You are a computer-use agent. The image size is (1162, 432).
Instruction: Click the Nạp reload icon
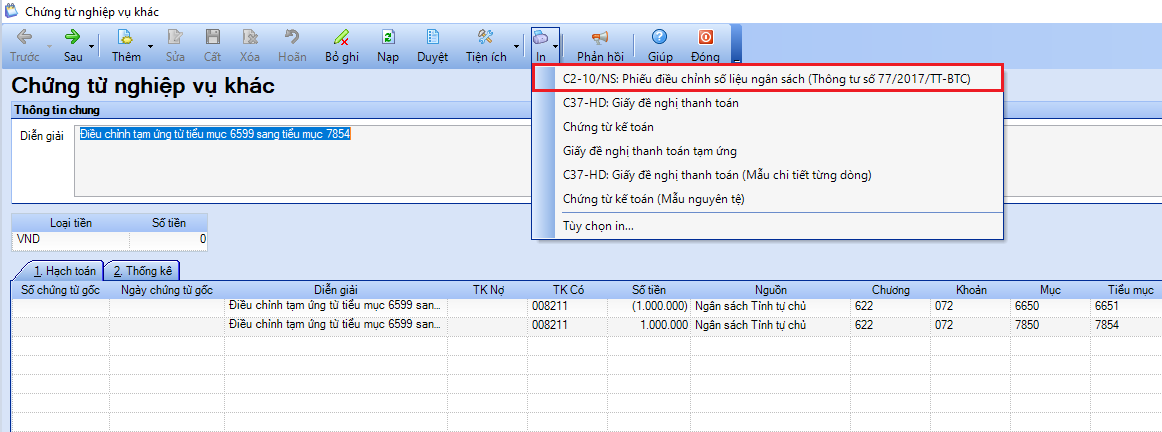pos(388,38)
